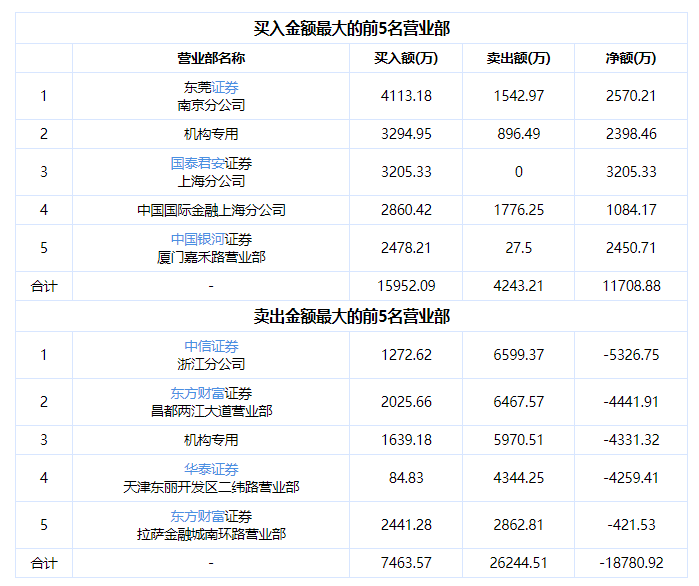Click 昌都两江大道营业部
The height and width of the screenshot is (586, 699).
[211, 412]
